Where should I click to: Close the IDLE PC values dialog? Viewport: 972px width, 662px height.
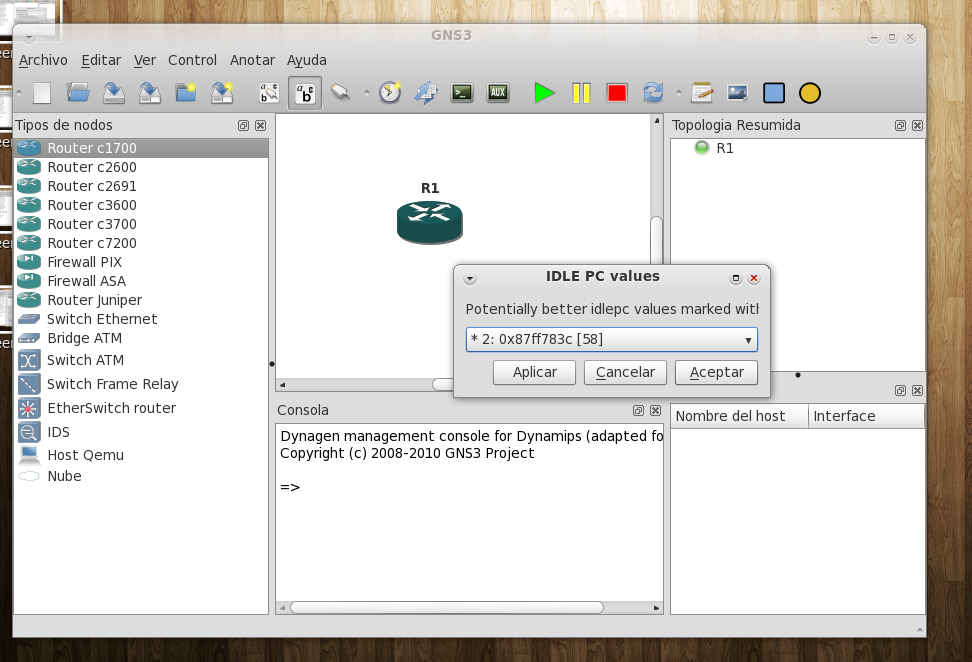[x=754, y=278]
